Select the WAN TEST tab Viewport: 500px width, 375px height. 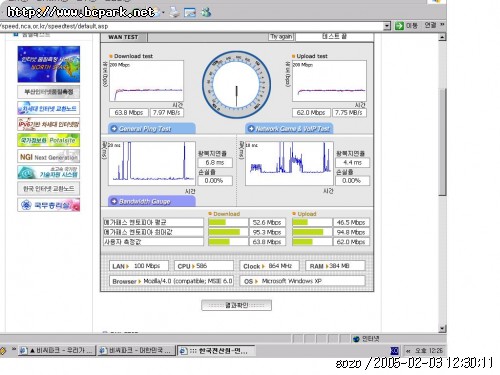click(123, 37)
